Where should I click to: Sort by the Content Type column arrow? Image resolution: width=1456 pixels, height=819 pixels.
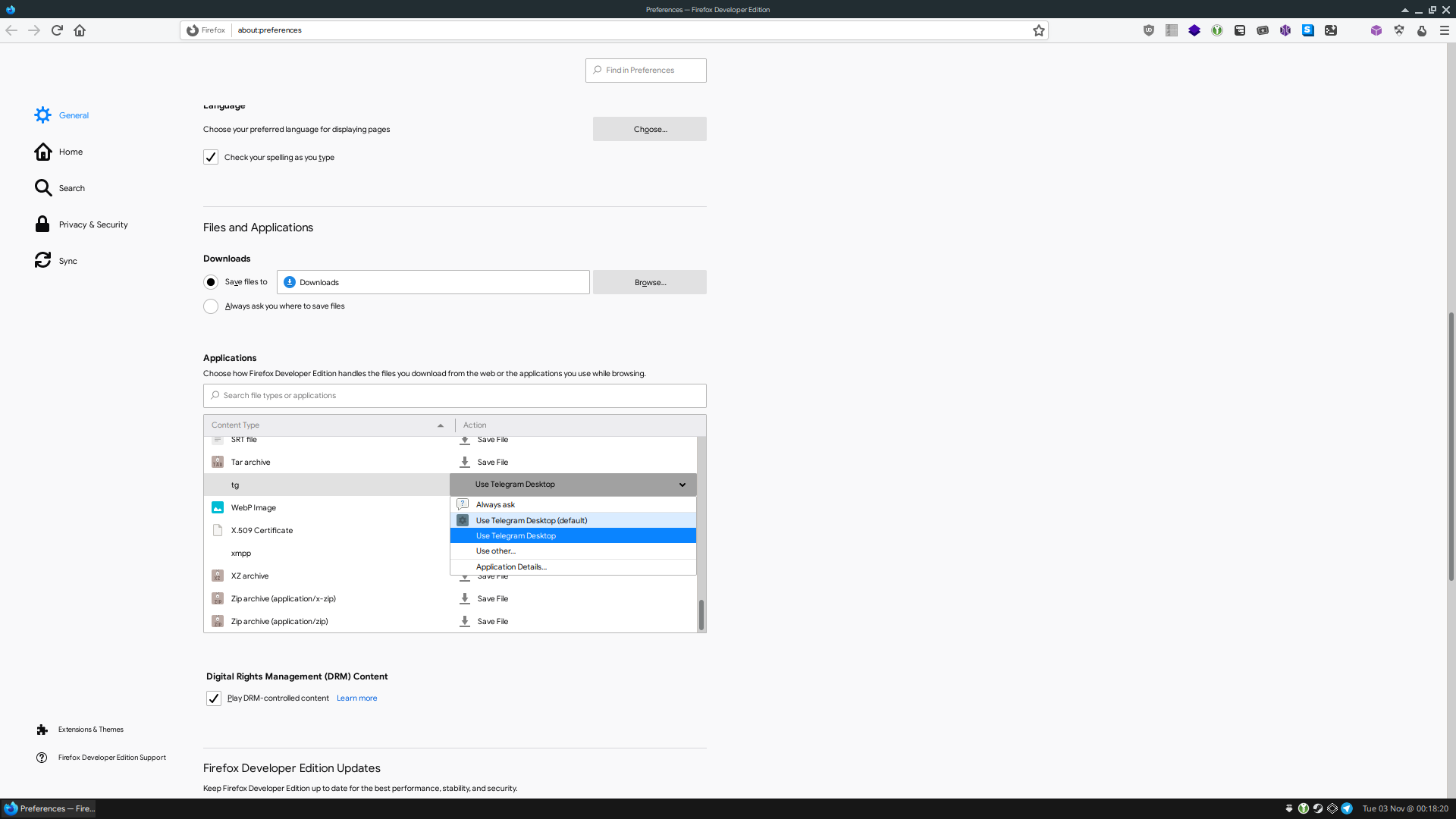(x=441, y=425)
